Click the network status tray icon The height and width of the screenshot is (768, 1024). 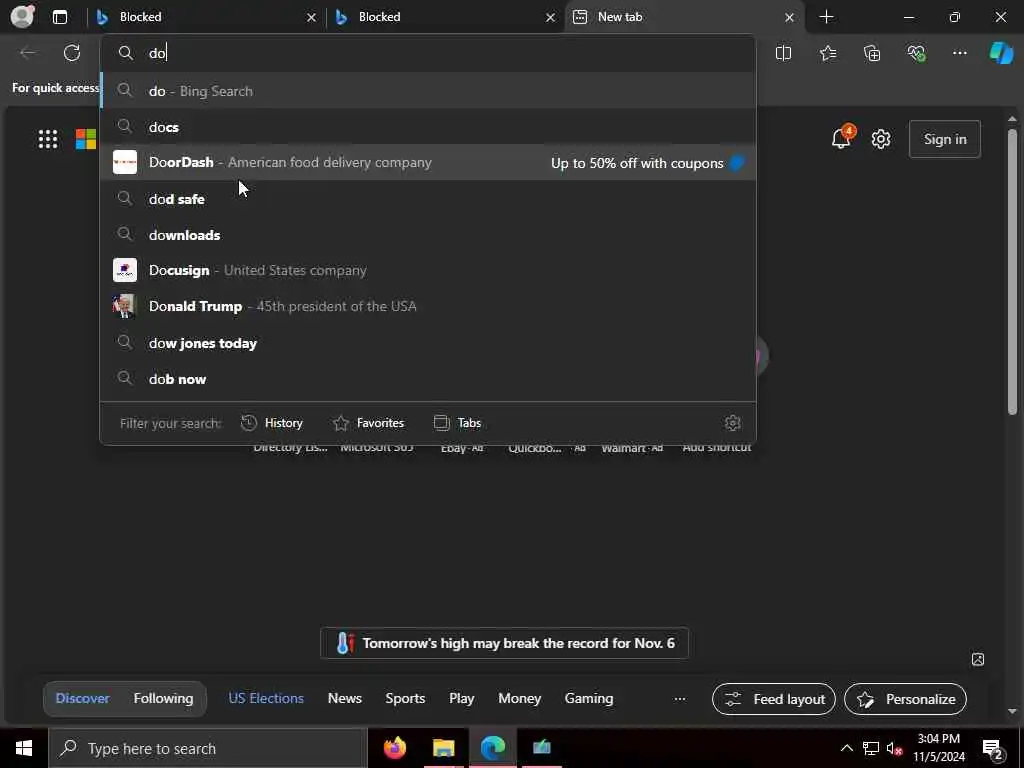point(871,748)
